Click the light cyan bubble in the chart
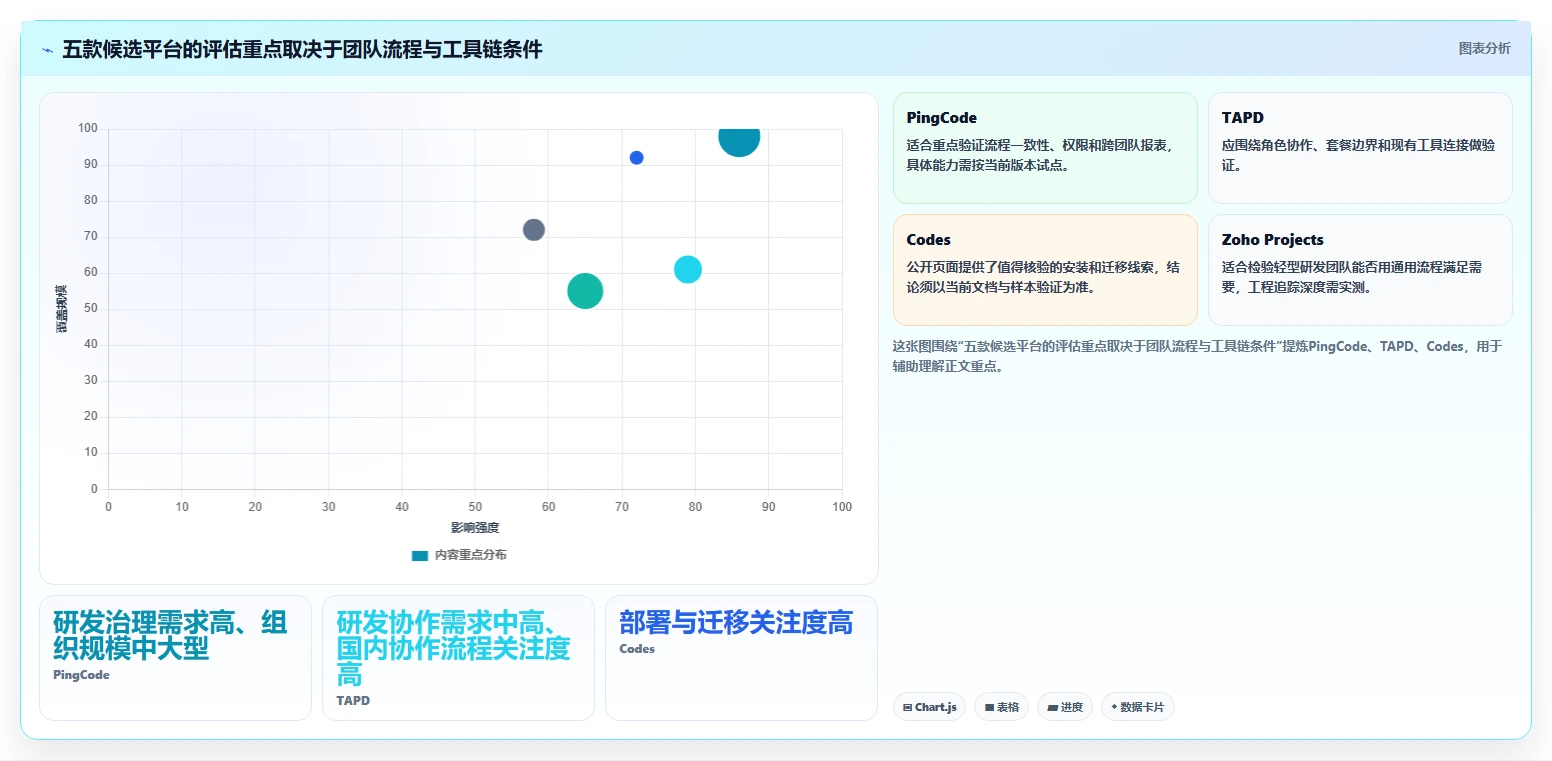This screenshot has width=1552, height=761. pyautogui.click(x=687, y=269)
